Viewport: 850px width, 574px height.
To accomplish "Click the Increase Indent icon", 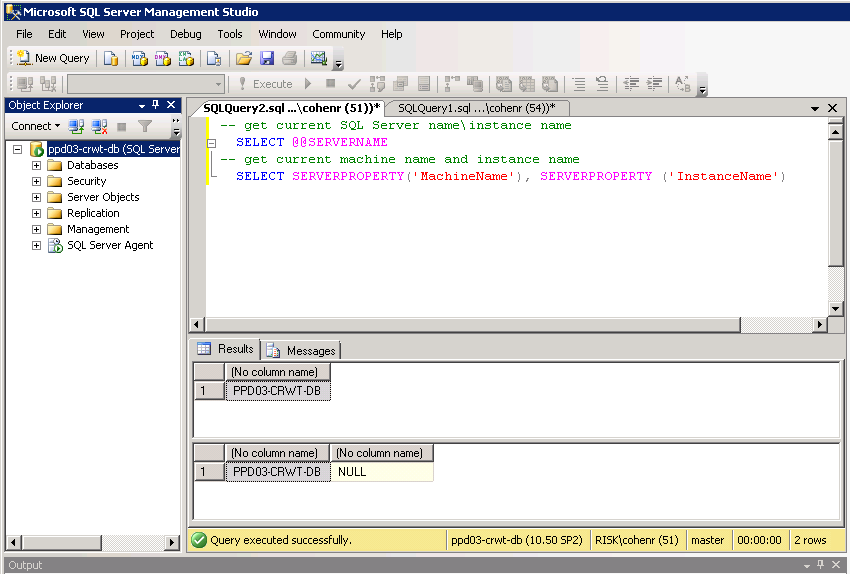I will (x=654, y=84).
